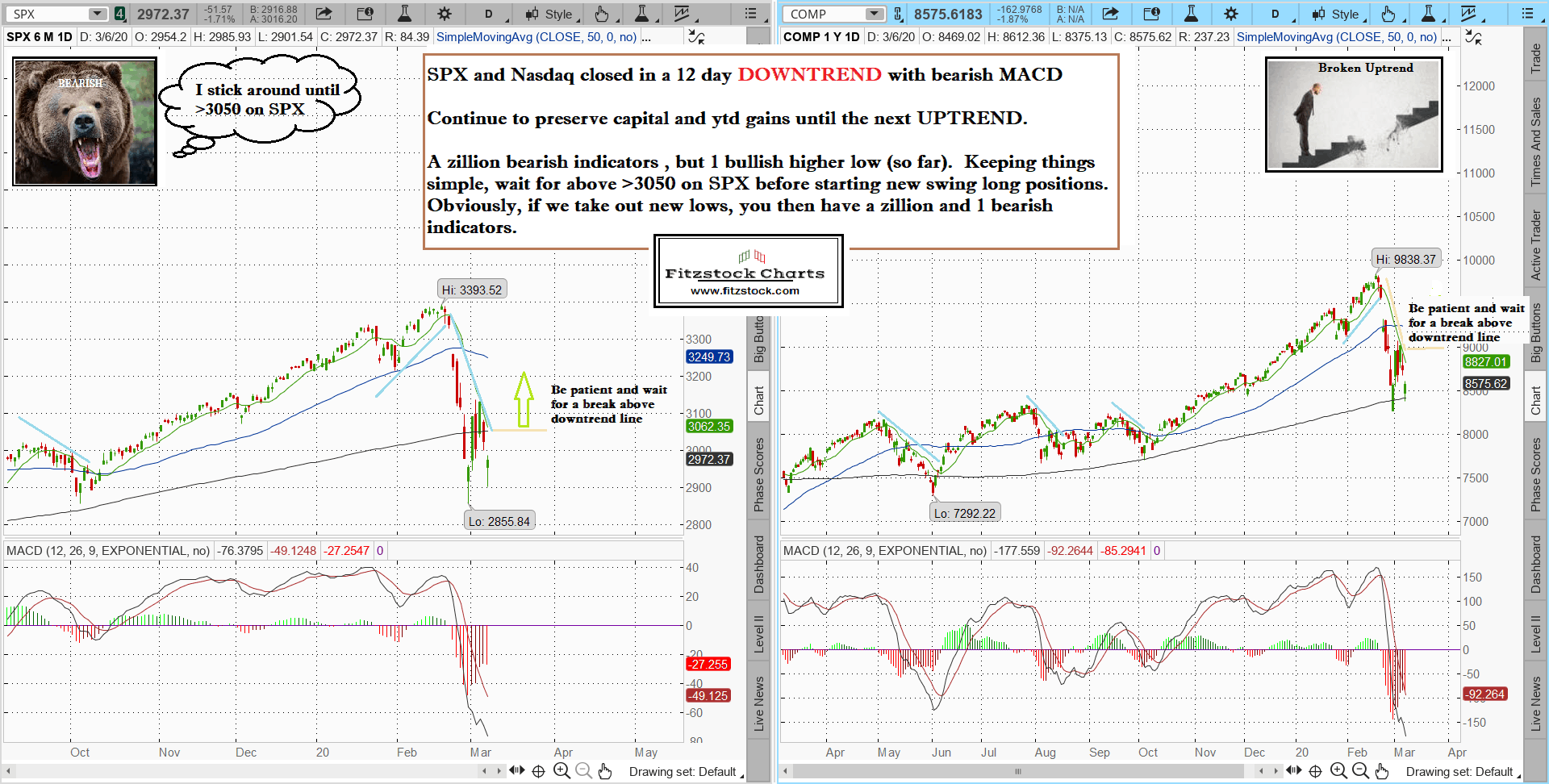Click the horizontal scrollbar under the COMP chart
The image size is (1549, 784).
tap(1018, 771)
